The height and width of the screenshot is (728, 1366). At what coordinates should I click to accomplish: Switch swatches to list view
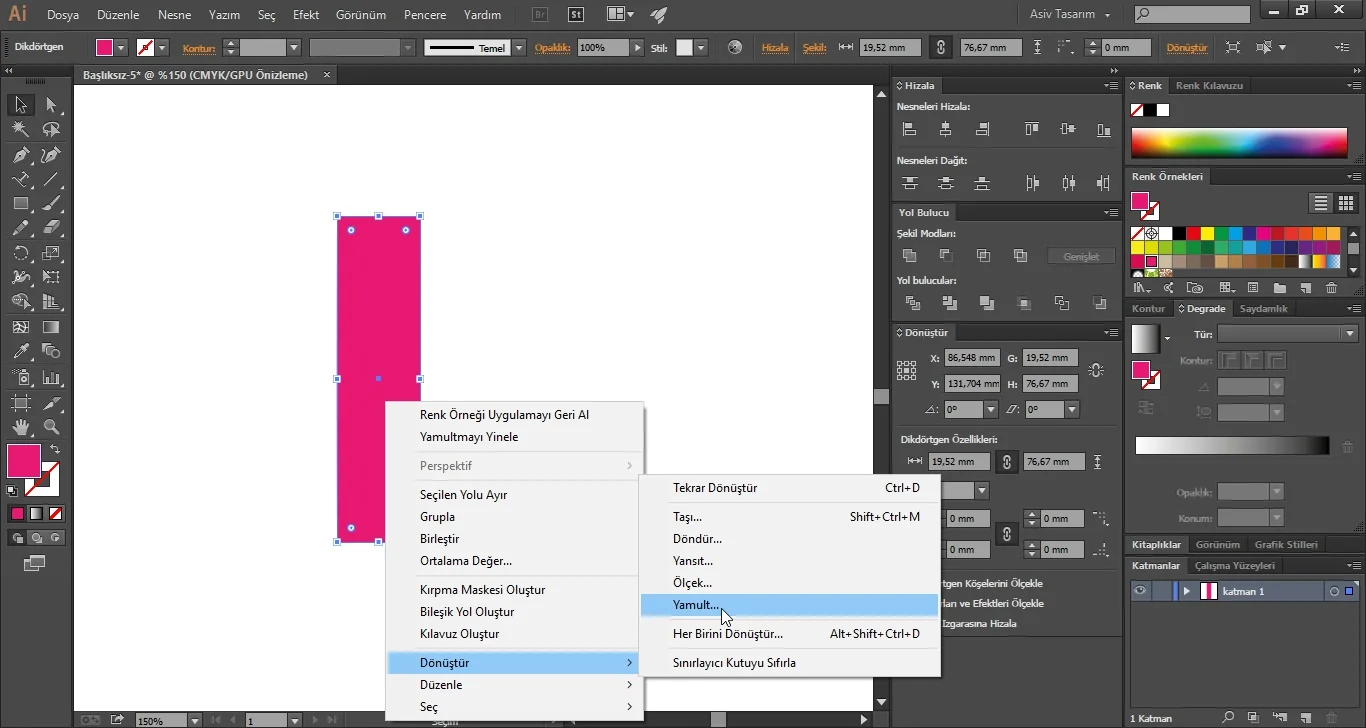click(x=1321, y=203)
